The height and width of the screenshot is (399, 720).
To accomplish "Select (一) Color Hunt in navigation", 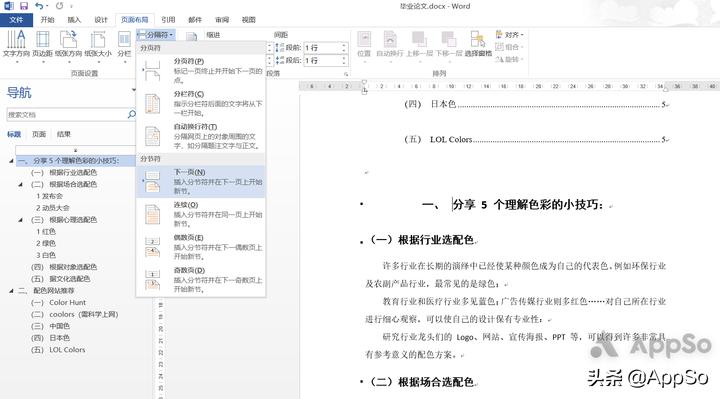I will pyautogui.click(x=58, y=303).
